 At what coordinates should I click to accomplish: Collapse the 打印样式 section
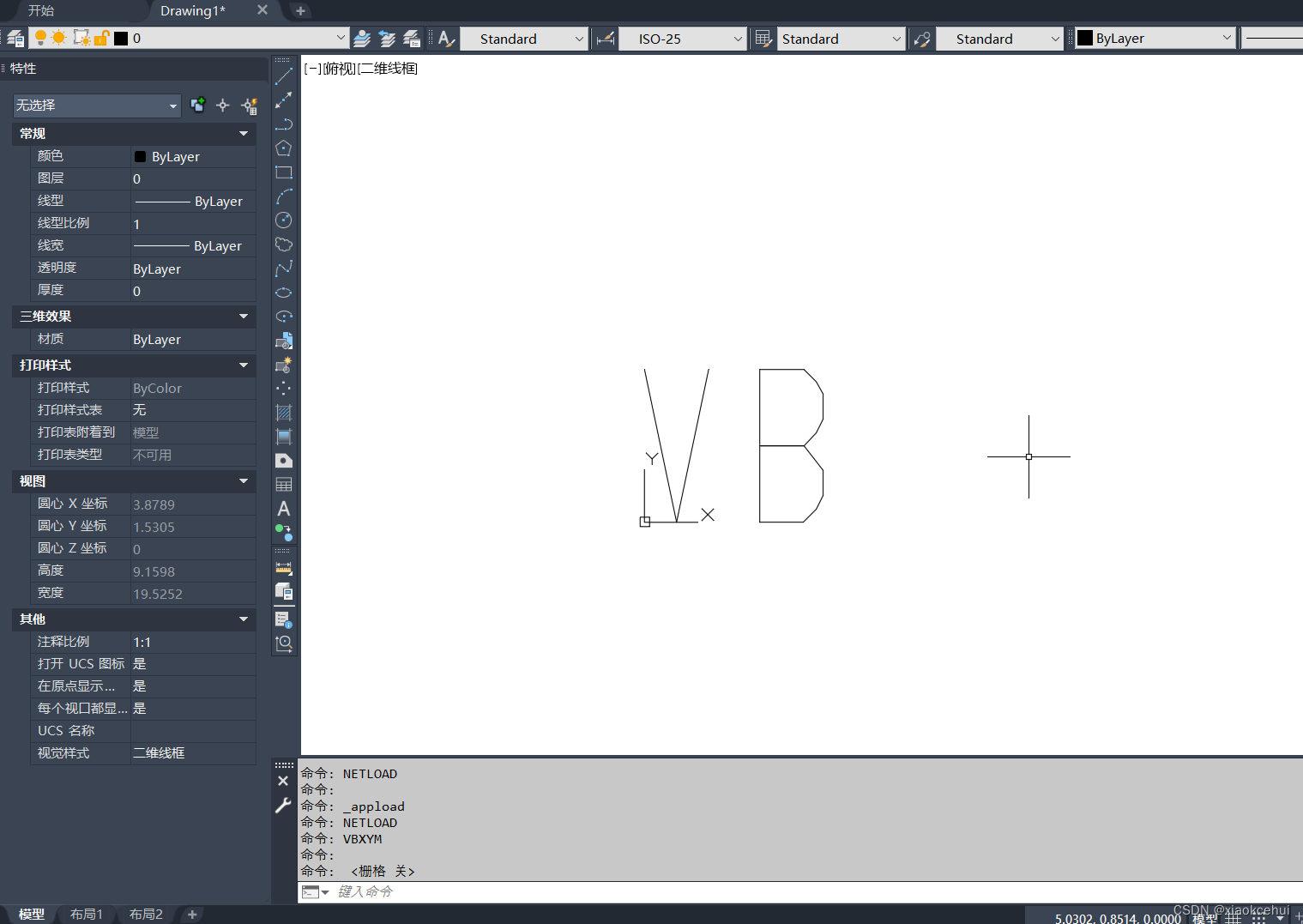[244, 365]
